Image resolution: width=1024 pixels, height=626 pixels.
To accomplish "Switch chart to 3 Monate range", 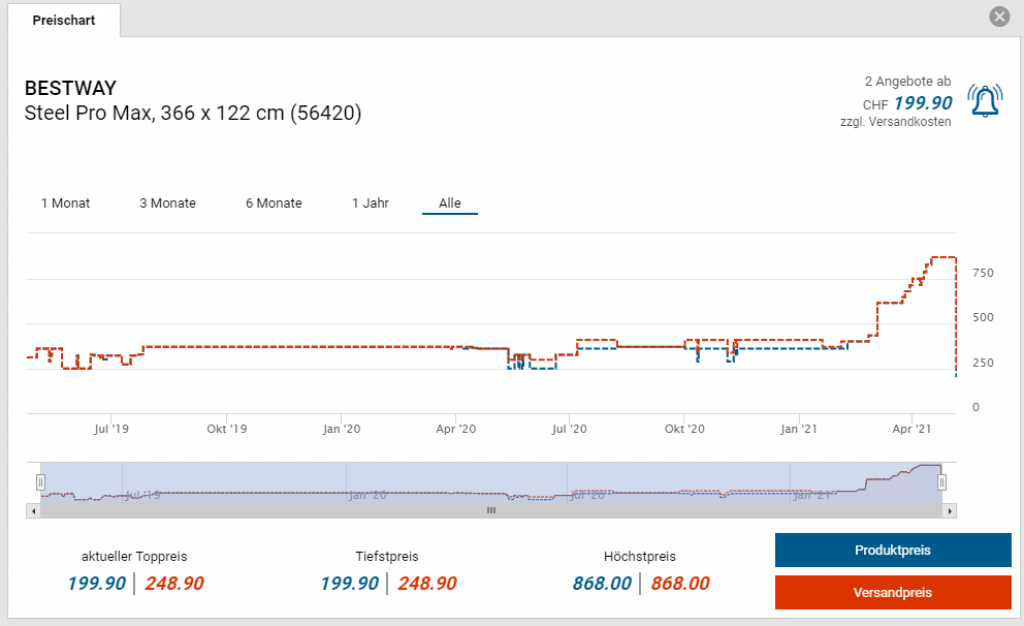I will click(167, 203).
